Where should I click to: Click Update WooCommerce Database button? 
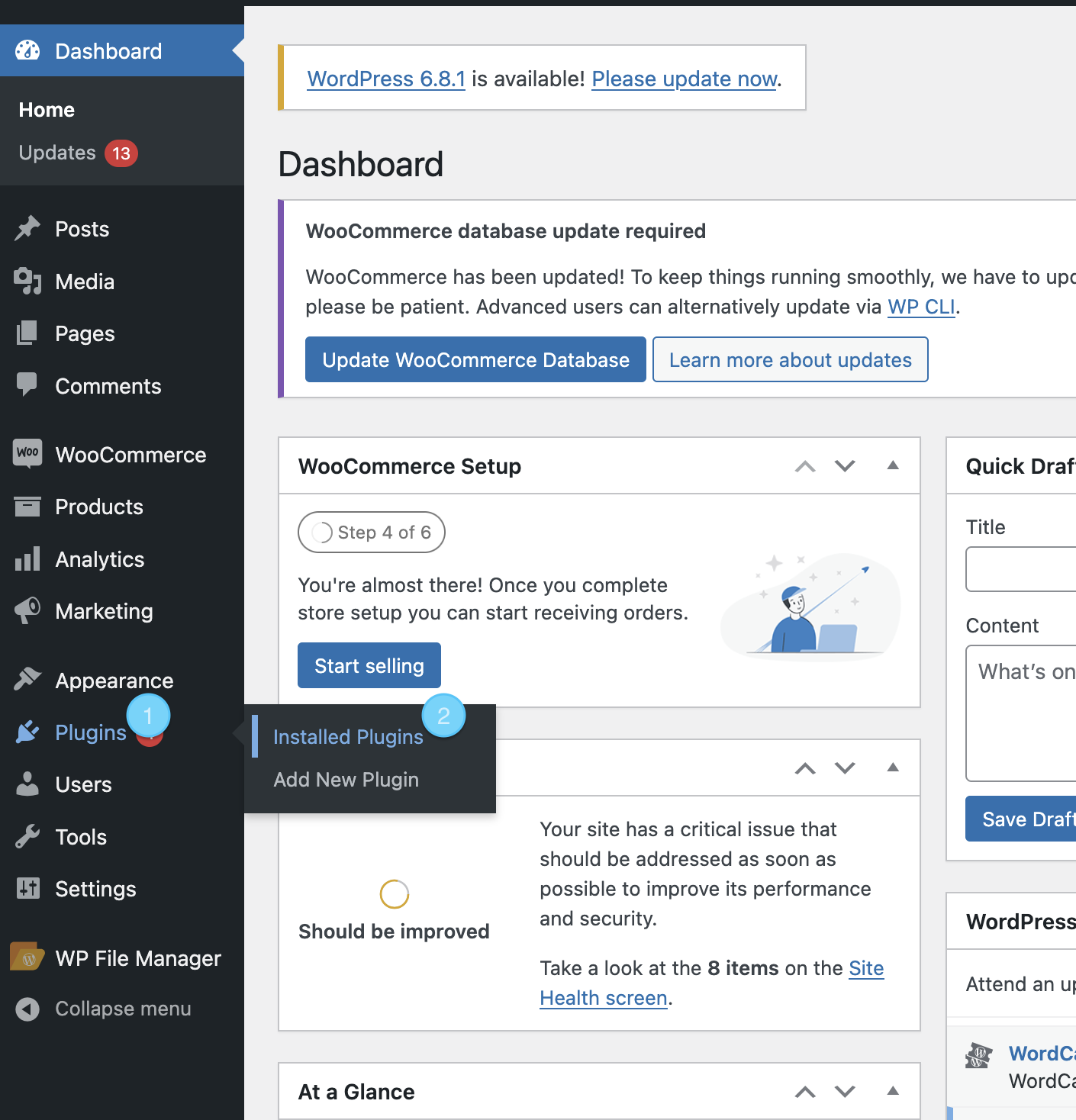475,359
